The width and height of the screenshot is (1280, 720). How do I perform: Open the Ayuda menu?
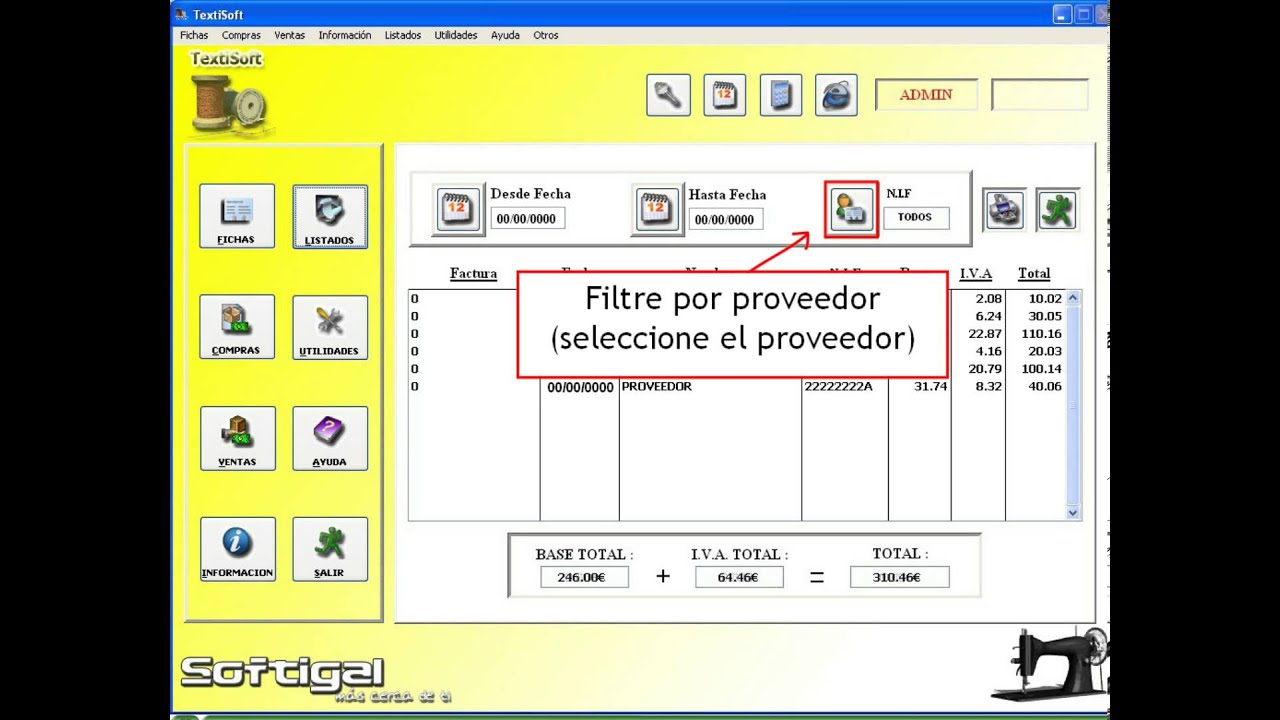click(x=505, y=35)
